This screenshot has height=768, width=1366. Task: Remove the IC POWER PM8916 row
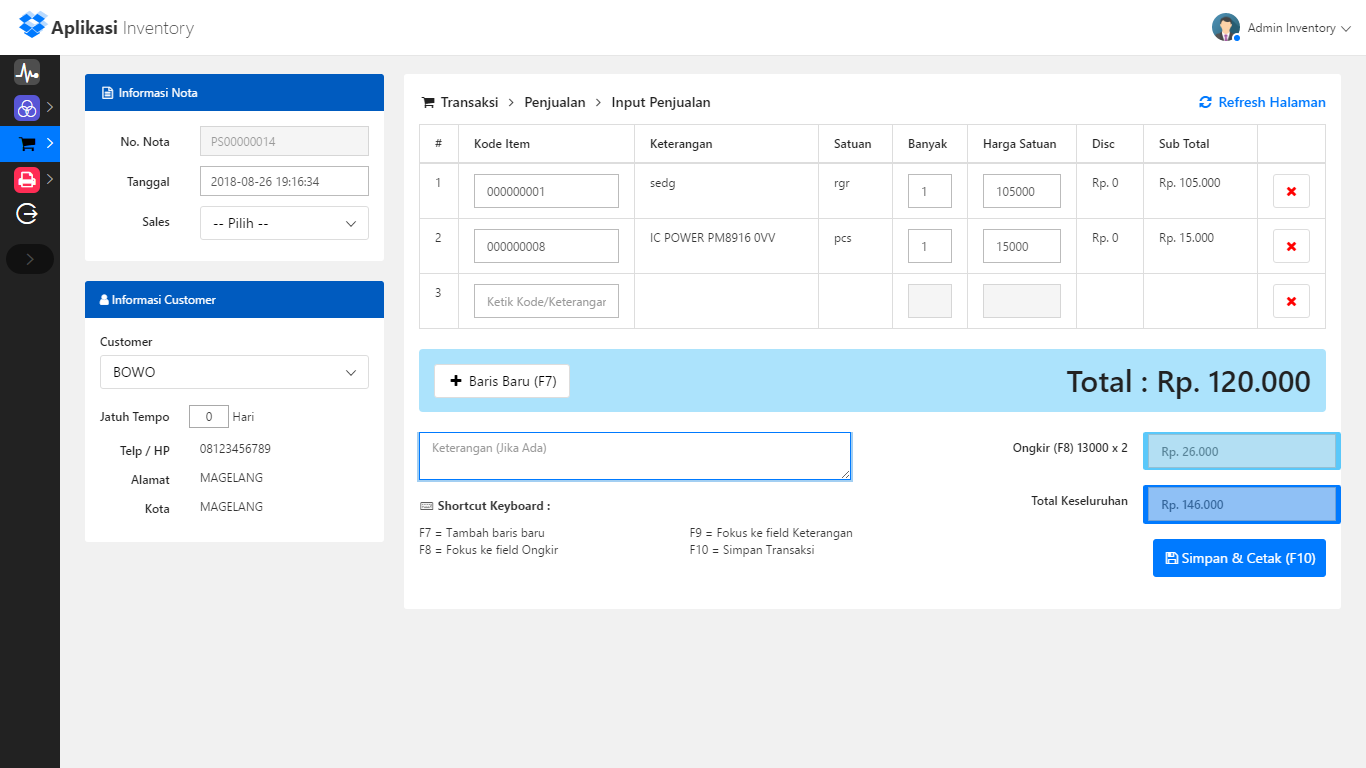pyautogui.click(x=1291, y=246)
